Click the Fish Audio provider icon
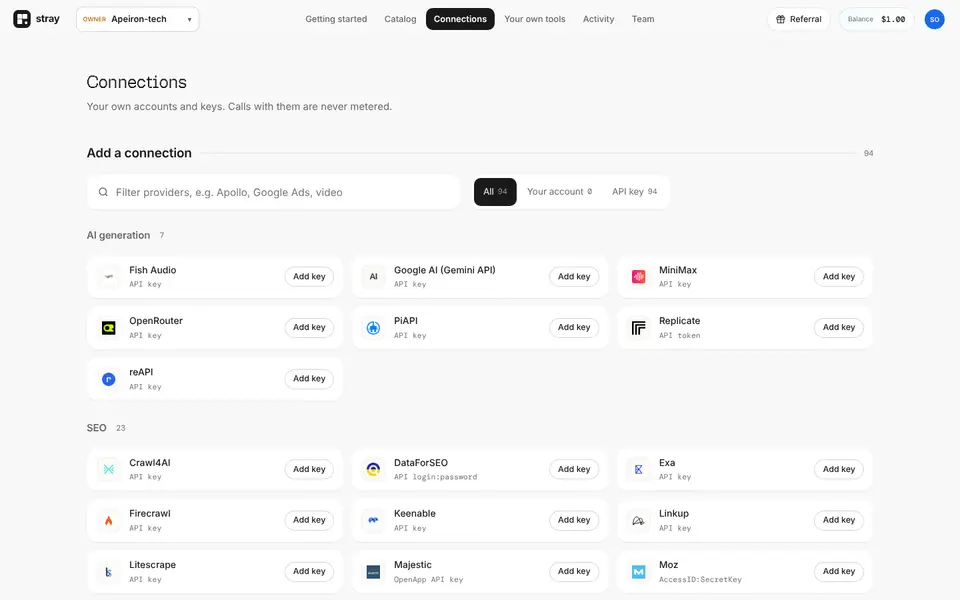 click(108, 277)
